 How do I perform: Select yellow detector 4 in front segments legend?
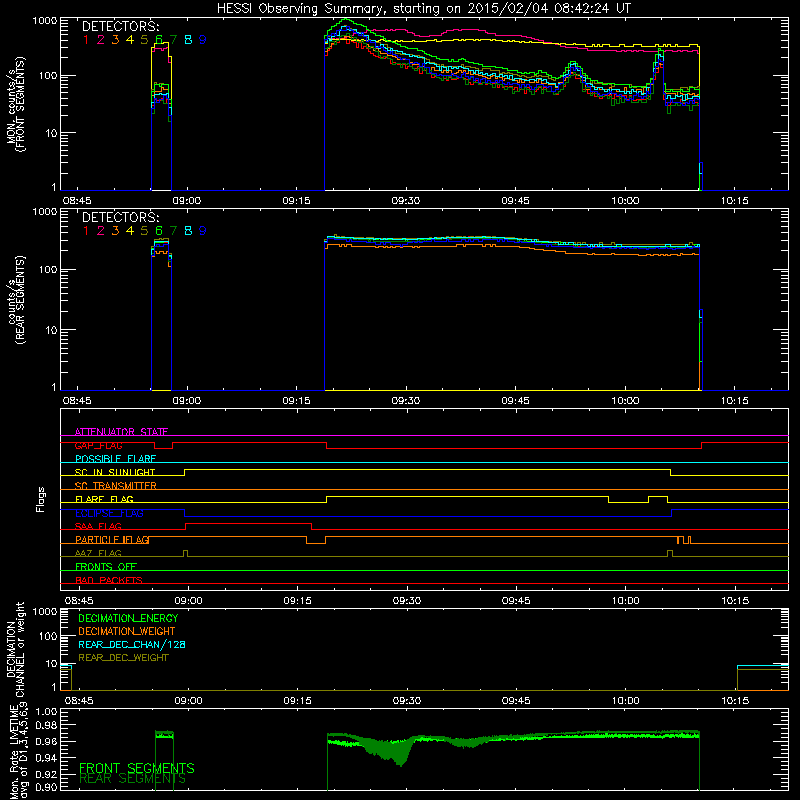tap(130, 39)
